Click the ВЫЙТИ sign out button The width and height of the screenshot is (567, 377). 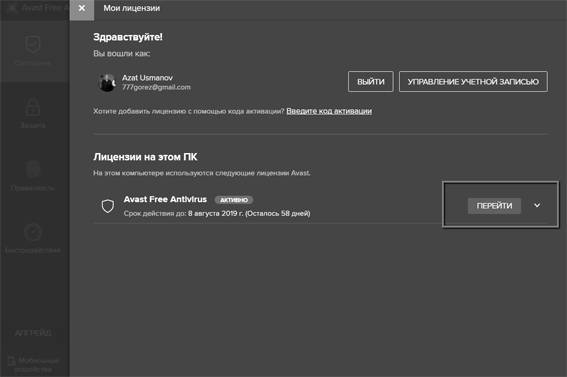(x=371, y=82)
